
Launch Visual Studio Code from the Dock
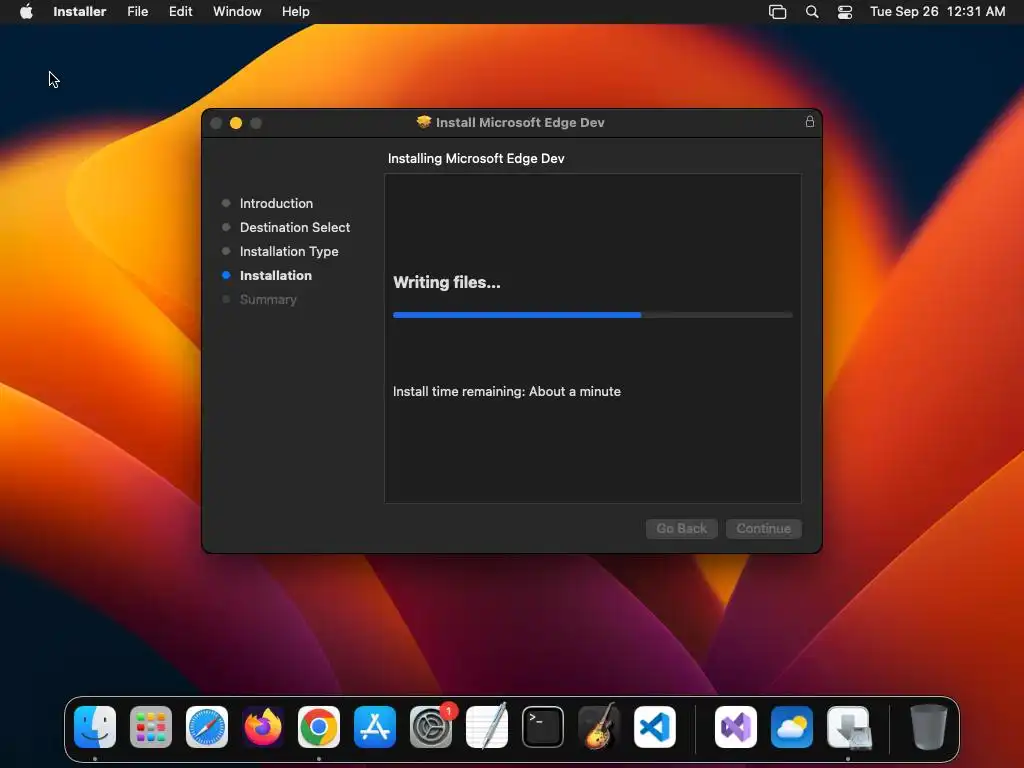click(655, 727)
